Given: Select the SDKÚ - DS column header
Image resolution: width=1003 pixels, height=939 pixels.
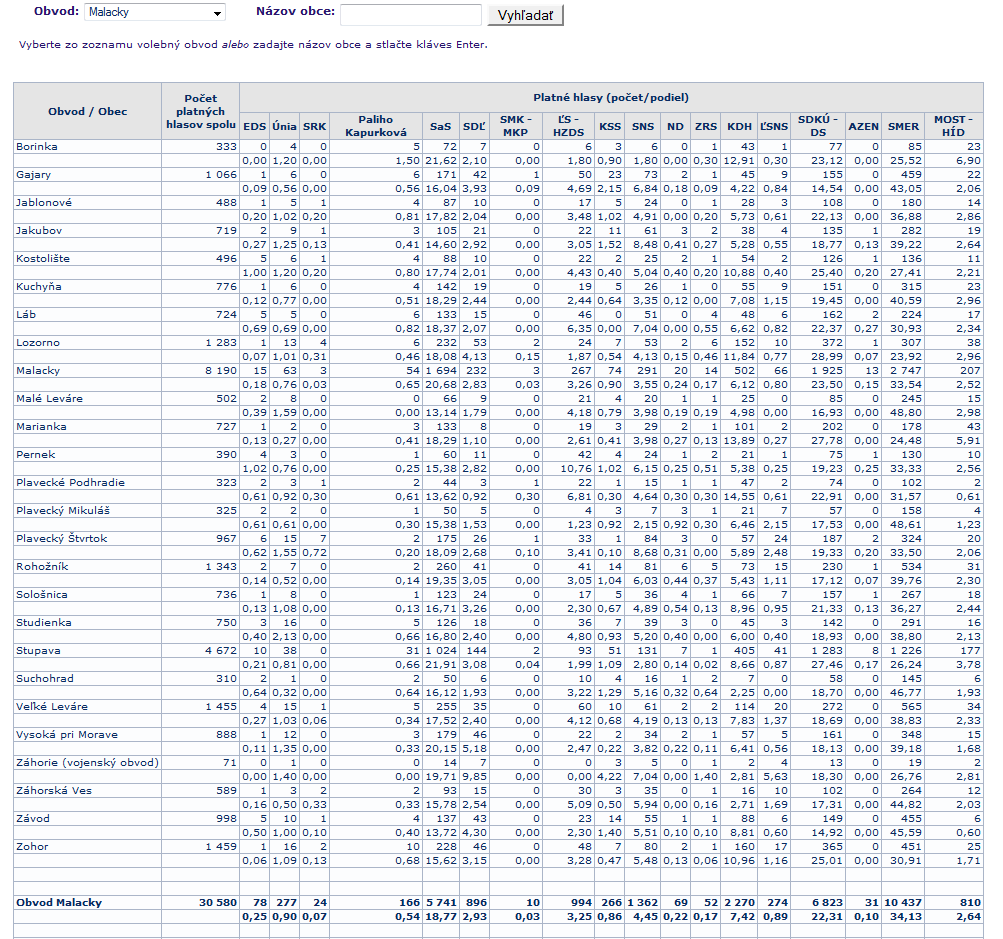Looking at the screenshot, I should tap(818, 126).
